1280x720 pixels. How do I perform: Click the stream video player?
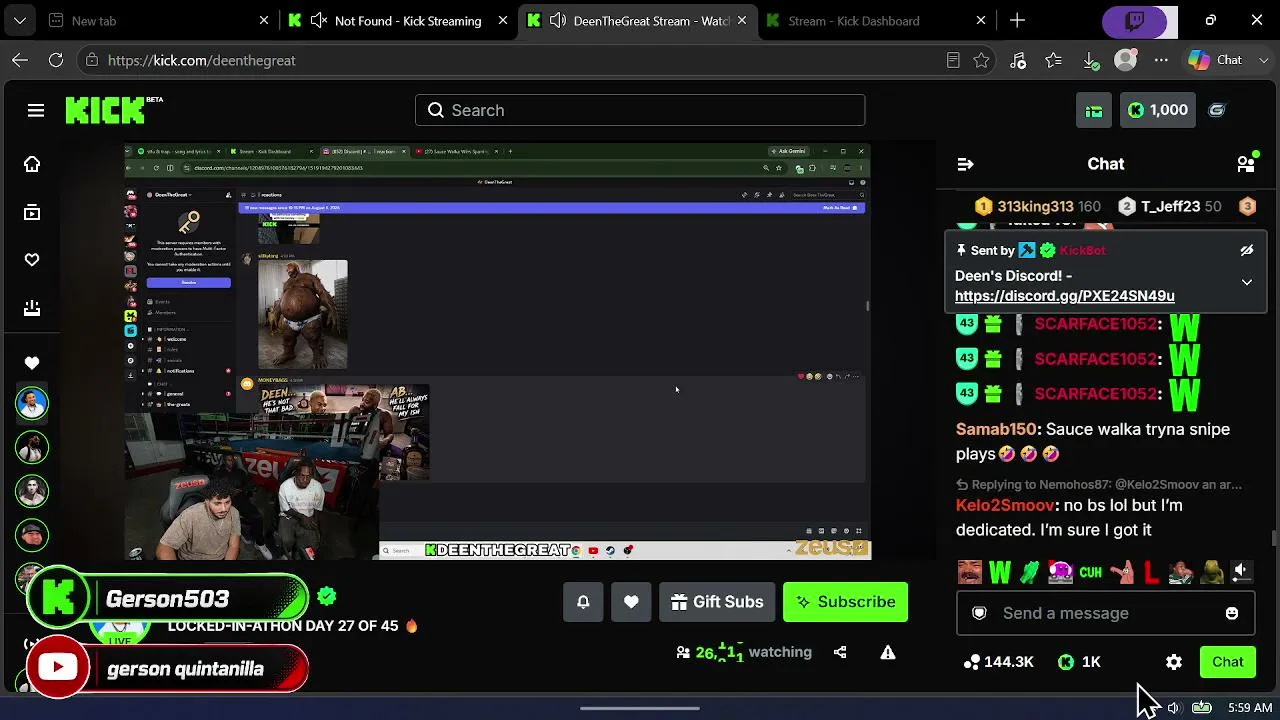pos(497,352)
